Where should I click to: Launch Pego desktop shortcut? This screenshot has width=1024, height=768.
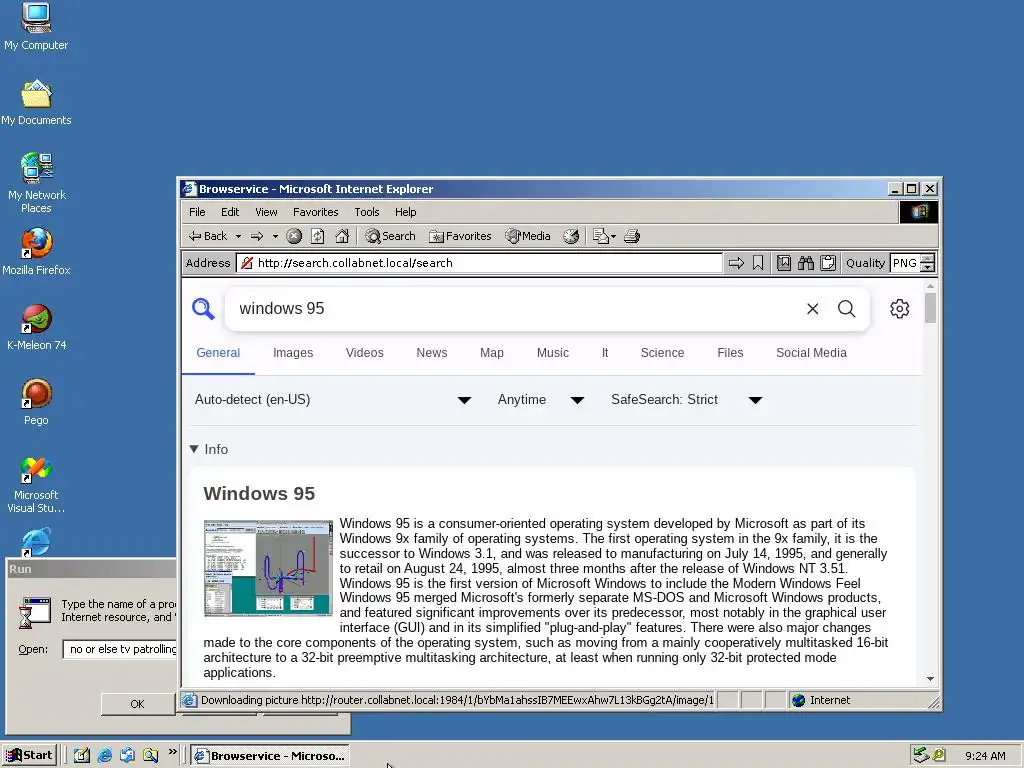(36, 402)
